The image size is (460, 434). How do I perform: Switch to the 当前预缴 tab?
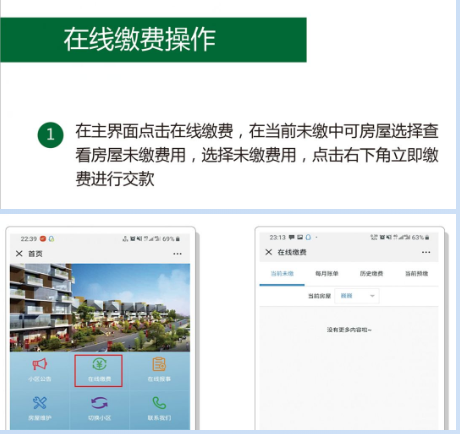(416, 274)
